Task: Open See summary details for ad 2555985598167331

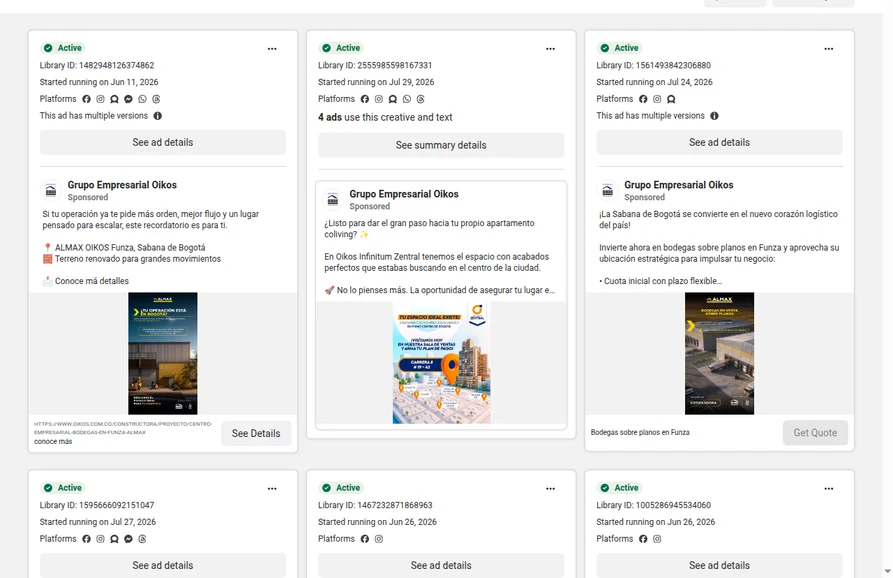Action: tap(441, 145)
